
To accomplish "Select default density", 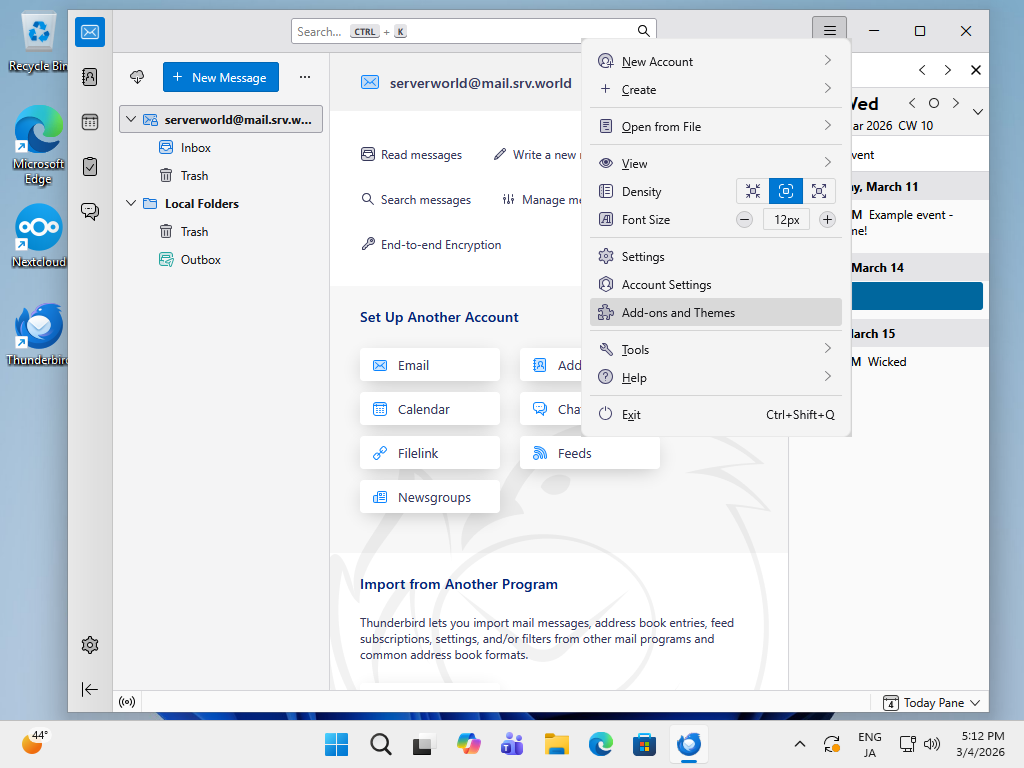I will click(x=786, y=191).
